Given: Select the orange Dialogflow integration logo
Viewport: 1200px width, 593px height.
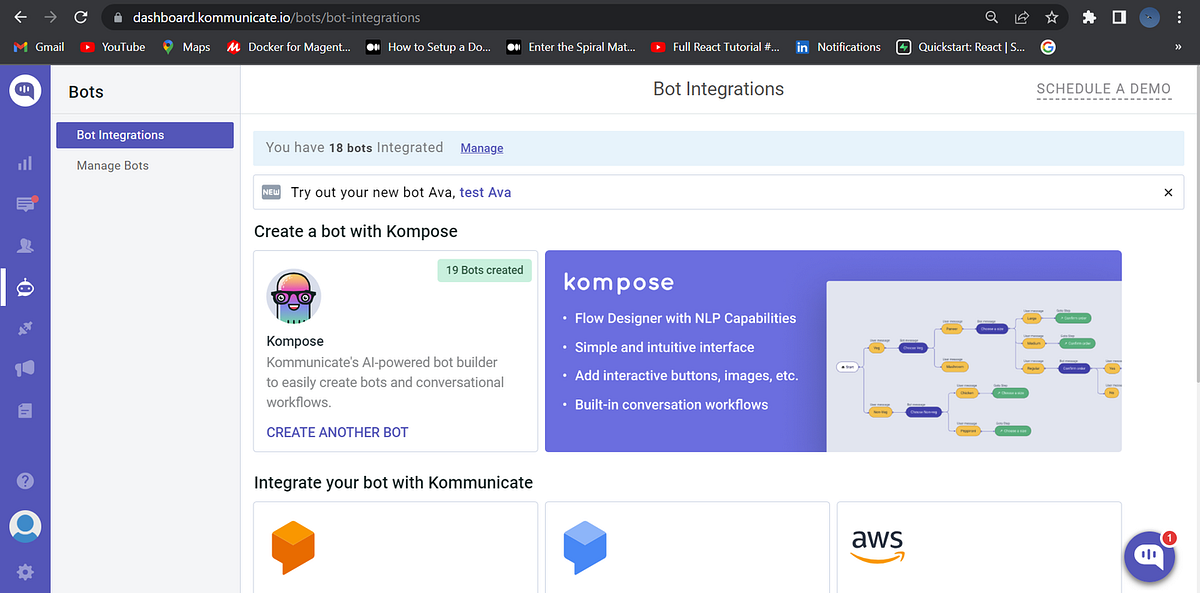Looking at the screenshot, I should [x=294, y=547].
